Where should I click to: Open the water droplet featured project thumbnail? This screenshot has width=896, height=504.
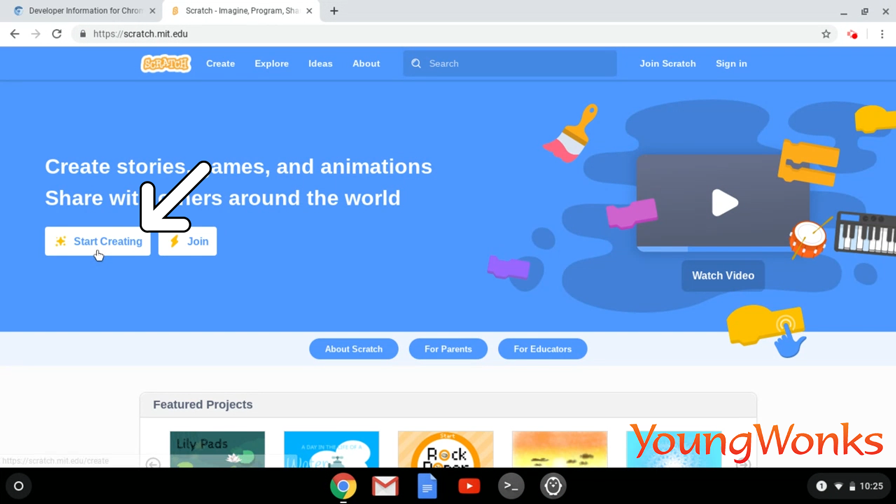pyautogui.click(x=331, y=449)
